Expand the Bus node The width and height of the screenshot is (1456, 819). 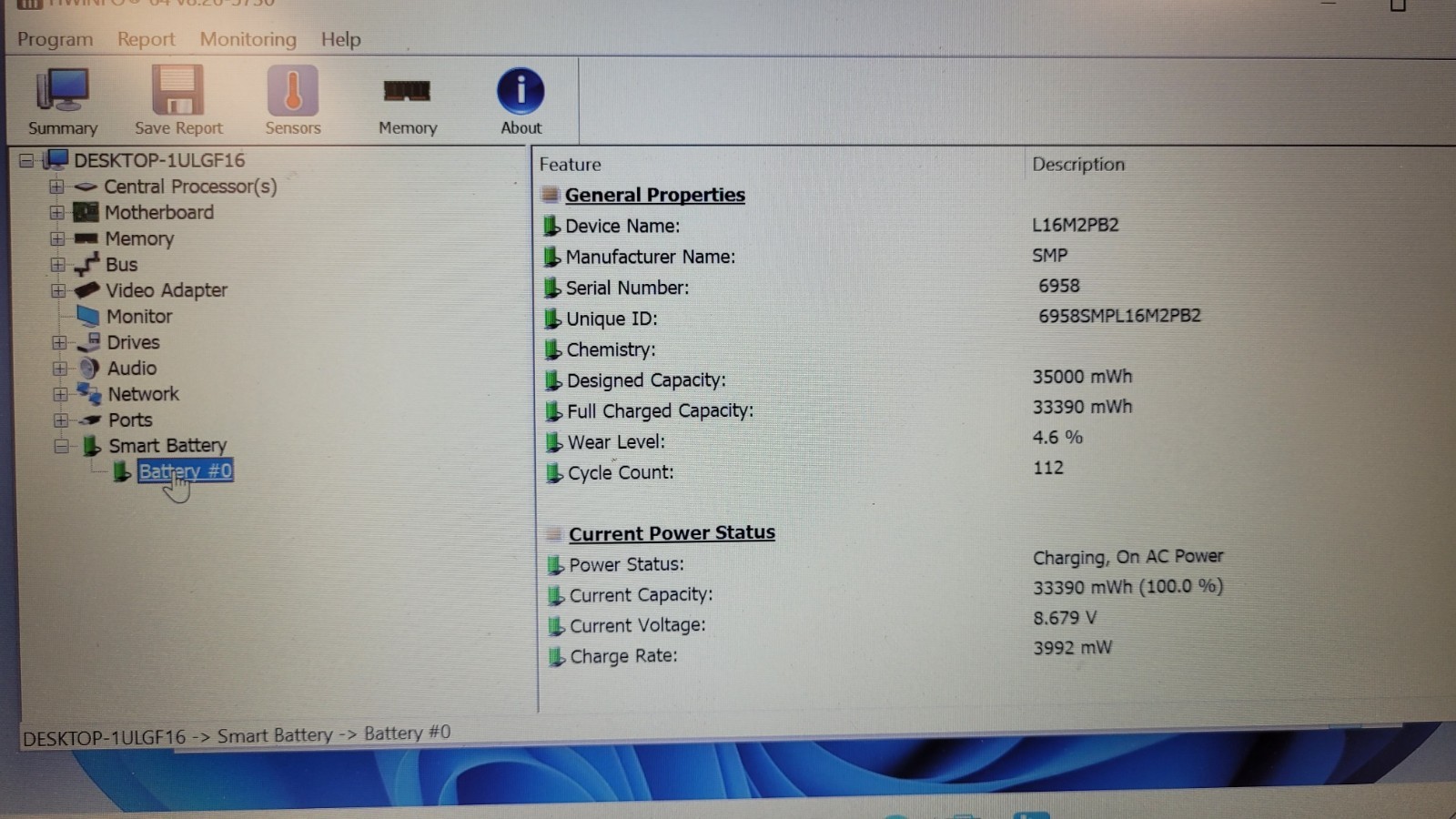(58, 265)
